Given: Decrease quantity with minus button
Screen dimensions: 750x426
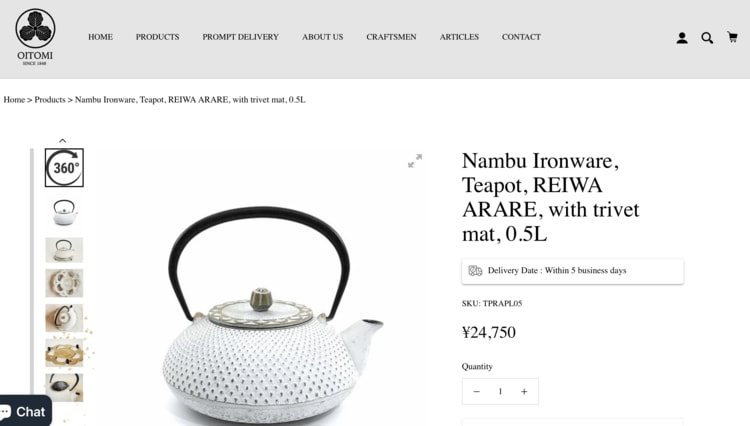Looking at the screenshot, I should coord(476,392).
